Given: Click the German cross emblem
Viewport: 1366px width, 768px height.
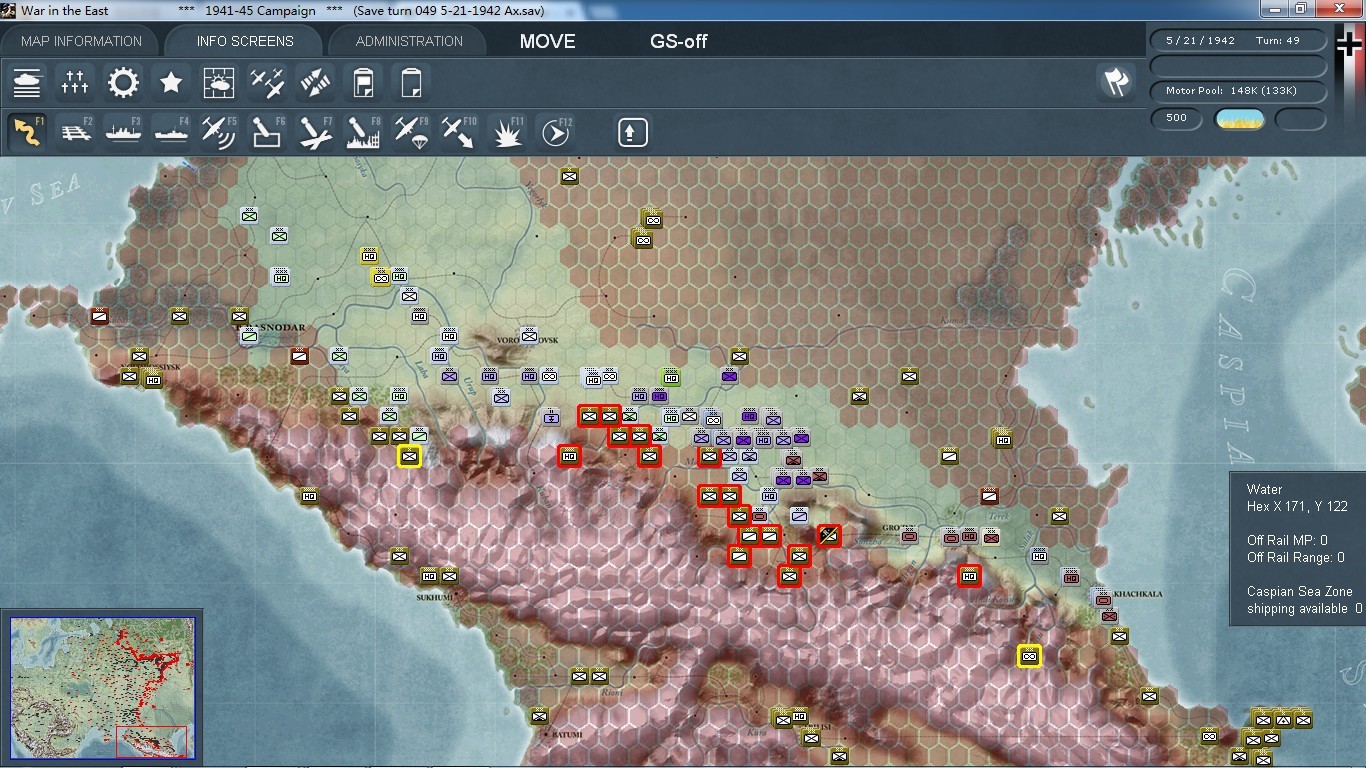Looking at the screenshot, I should coord(1349,45).
